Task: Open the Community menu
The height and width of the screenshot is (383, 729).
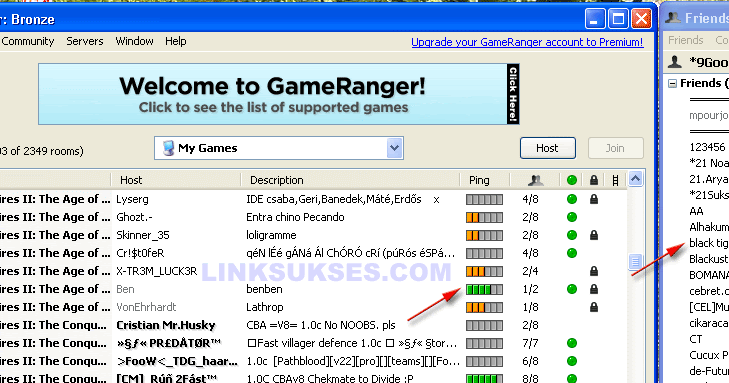Action: (27, 41)
